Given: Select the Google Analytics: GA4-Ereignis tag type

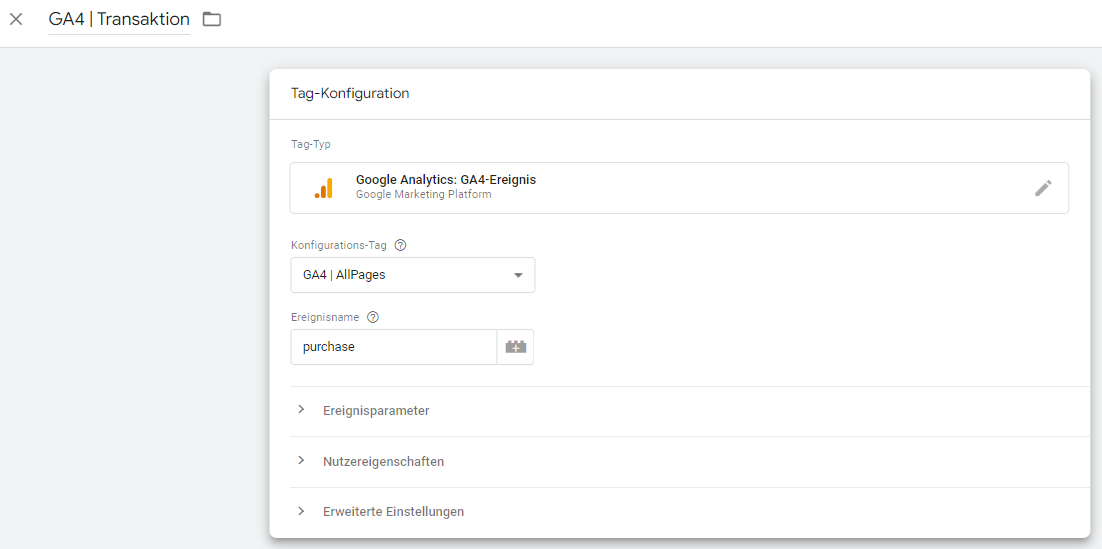Looking at the screenshot, I should point(679,188).
